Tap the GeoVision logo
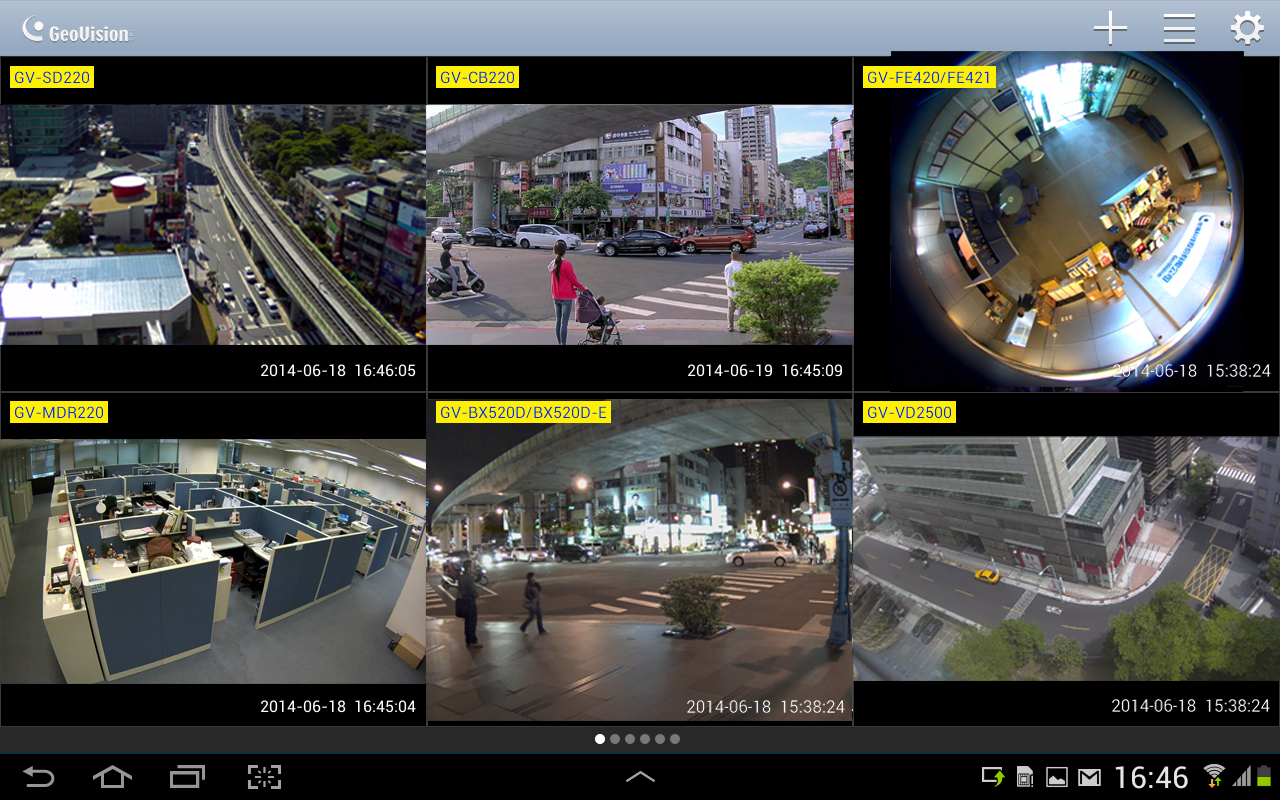 coord(75,27)
